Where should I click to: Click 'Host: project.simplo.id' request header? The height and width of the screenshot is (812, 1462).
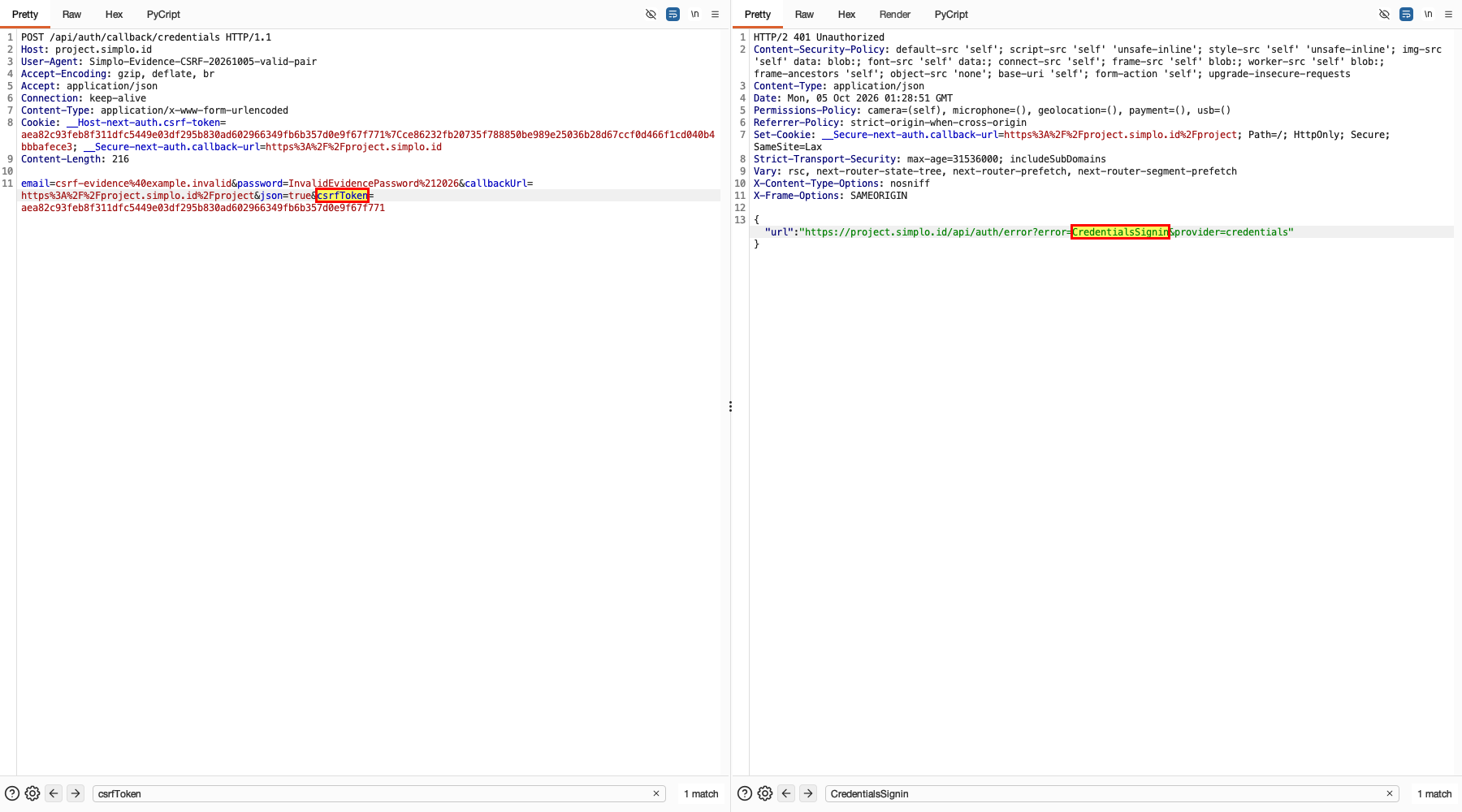tap(86, 50)
